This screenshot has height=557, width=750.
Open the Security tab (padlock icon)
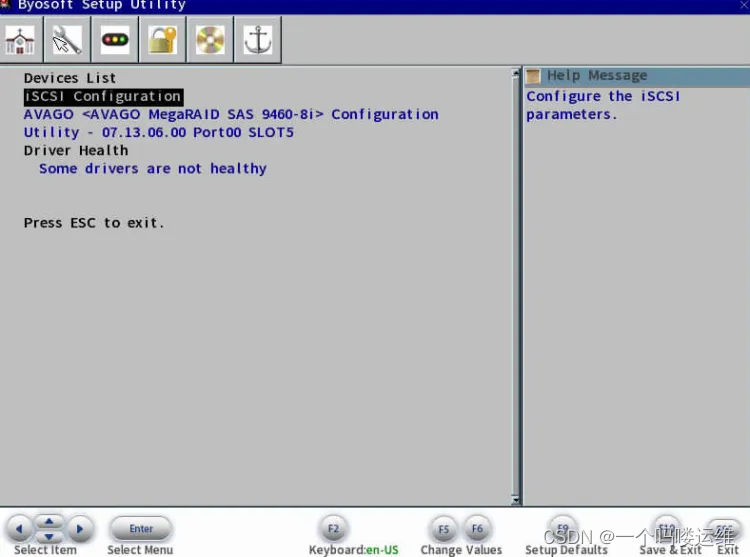point(163,40)
